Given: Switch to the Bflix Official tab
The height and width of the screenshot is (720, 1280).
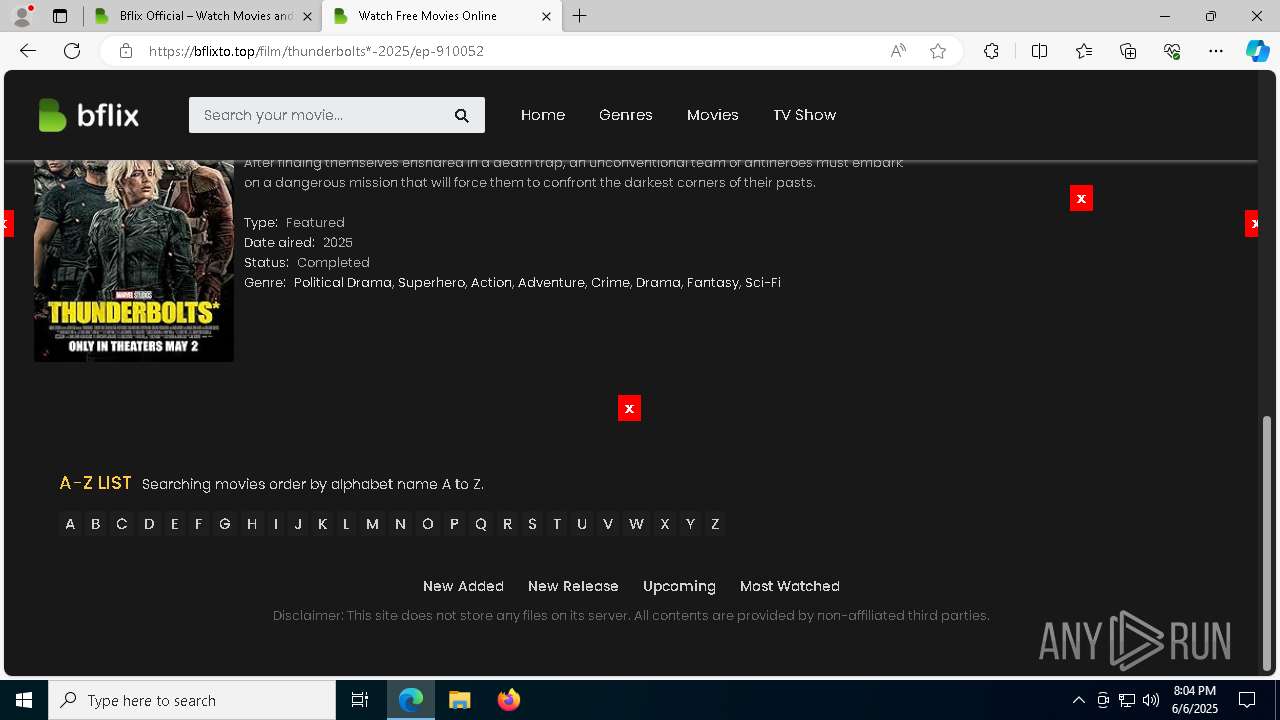Looking at the screenshot, I should tap(203, 16).
